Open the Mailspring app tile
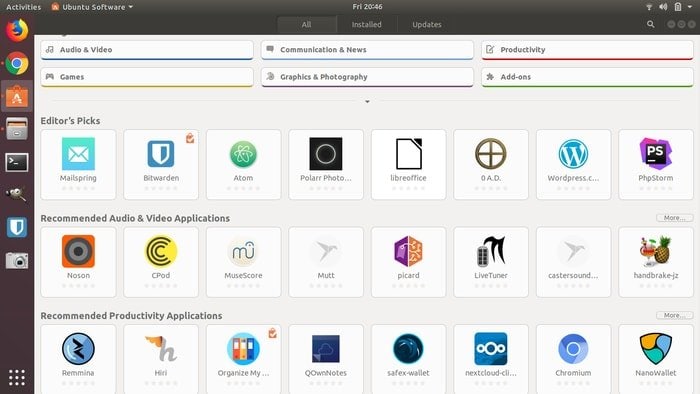 (78, 164)
